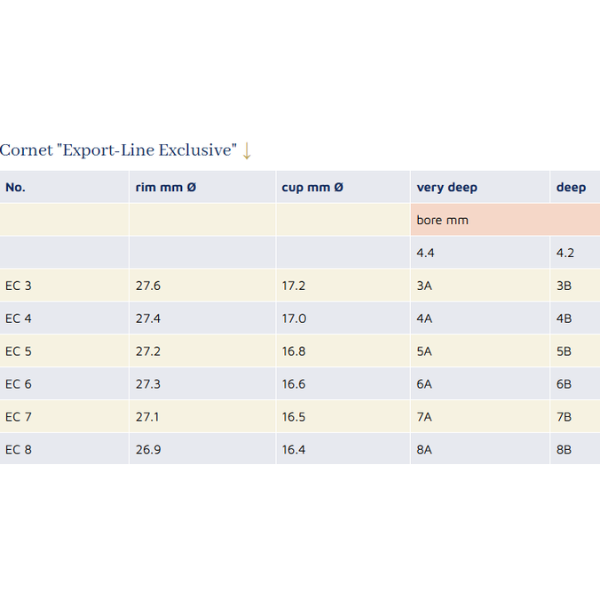Click the 8A very deep model cell
The image size is (600, 600).
tap(425, 450)
